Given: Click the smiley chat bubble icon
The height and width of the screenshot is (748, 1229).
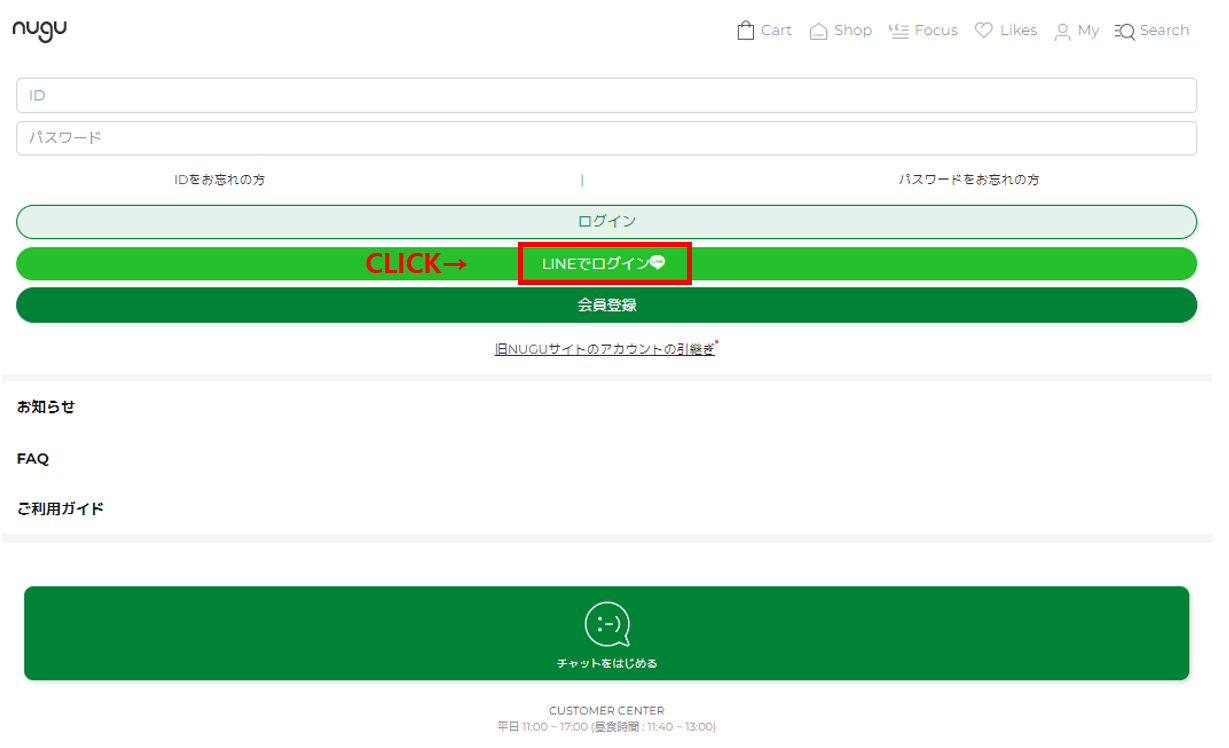Looking at the screenshot, I should (607, 624).
